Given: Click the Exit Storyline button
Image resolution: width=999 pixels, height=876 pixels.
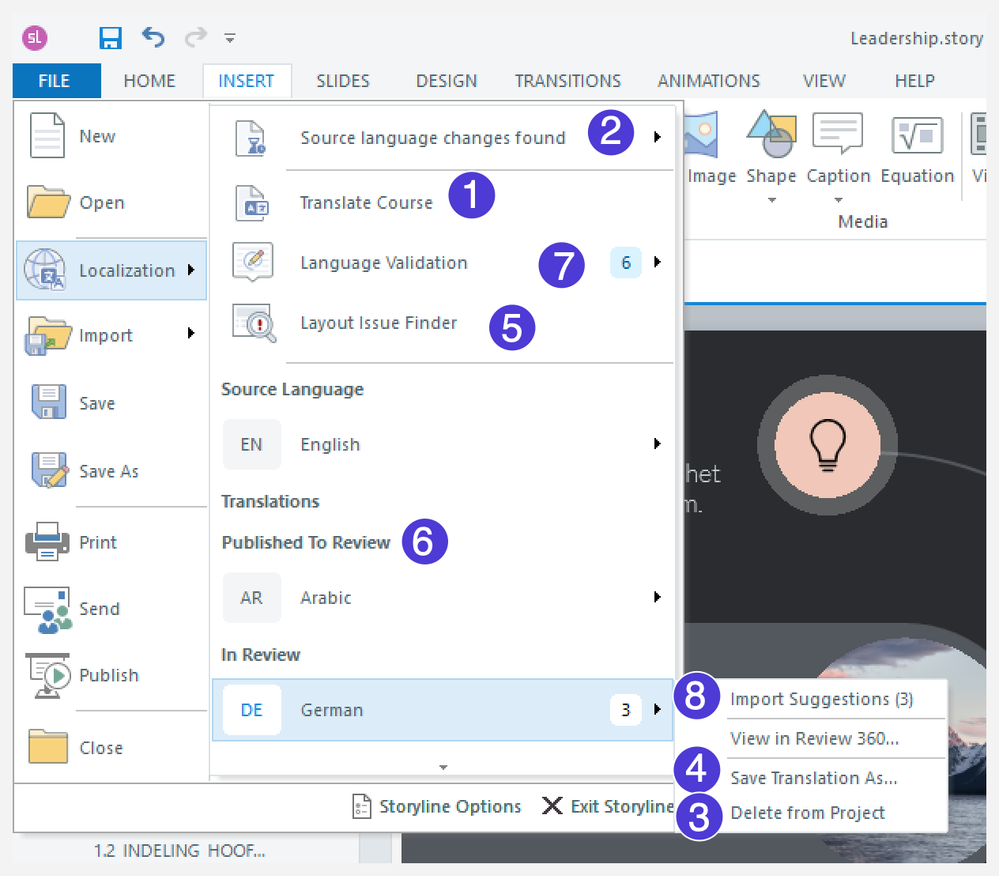Looking at the screenshot, I should [x=608, y=807].
